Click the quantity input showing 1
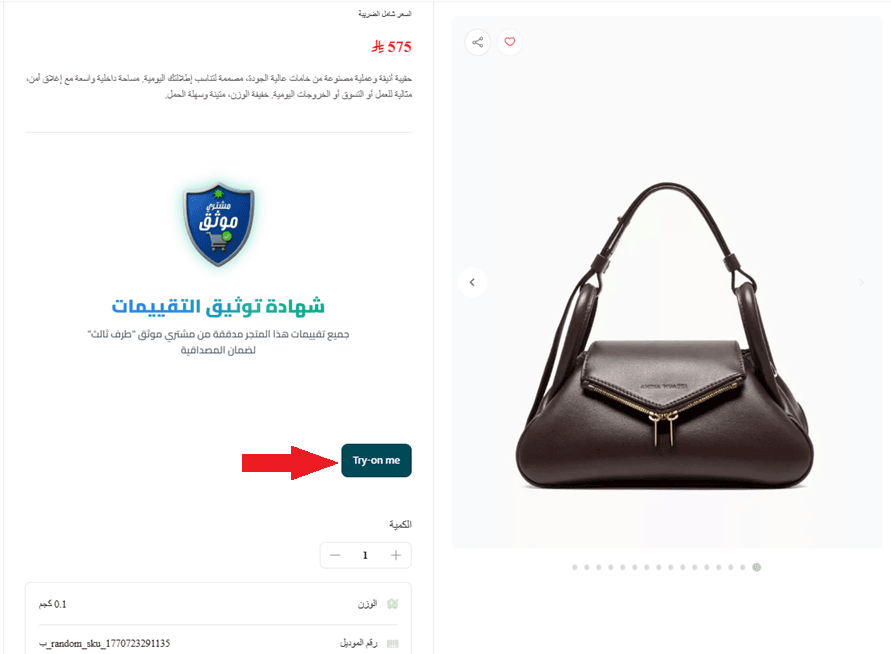 [x=365, y=555]
